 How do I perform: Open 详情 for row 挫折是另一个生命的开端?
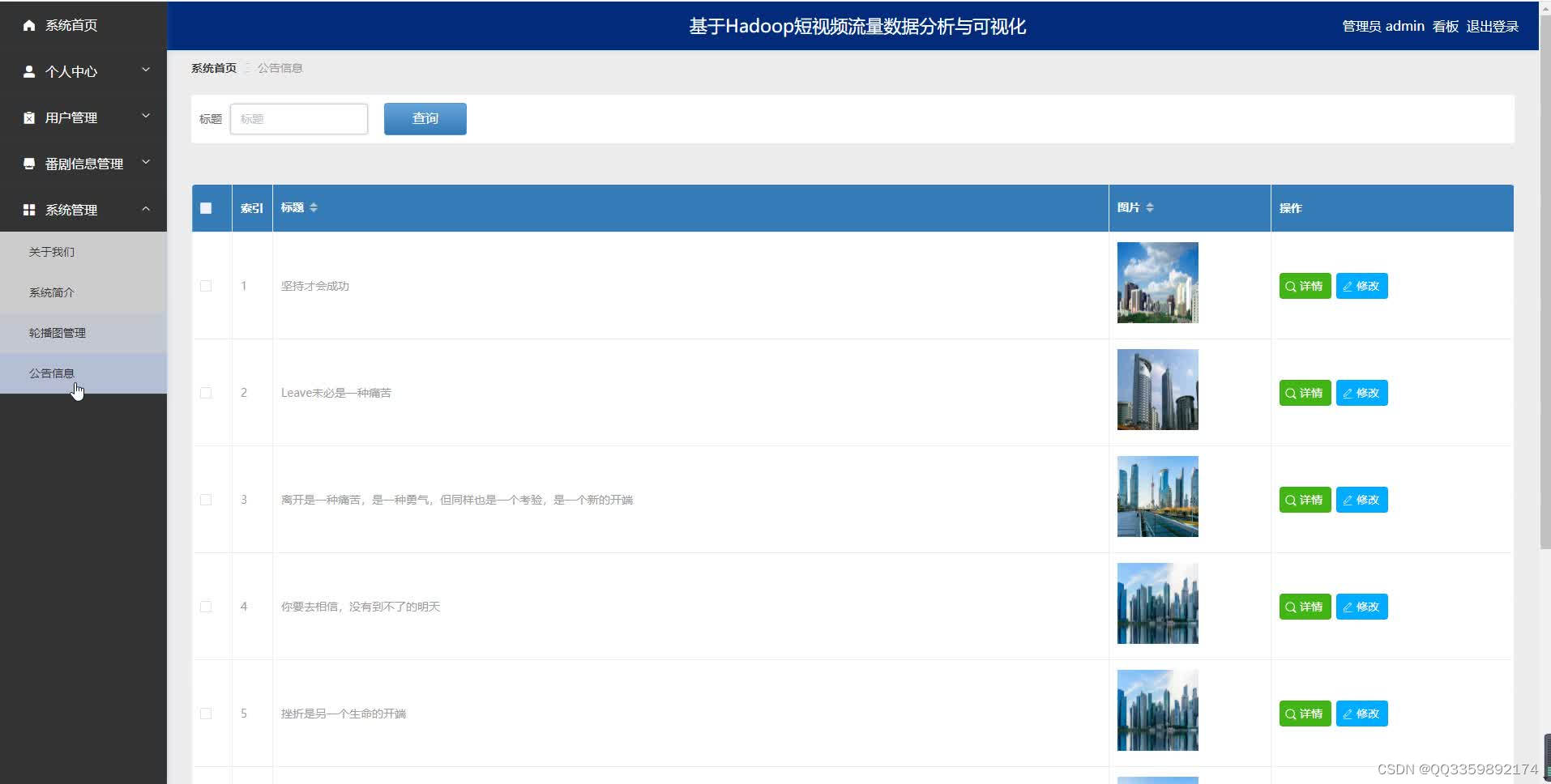tap(1305, 714)
